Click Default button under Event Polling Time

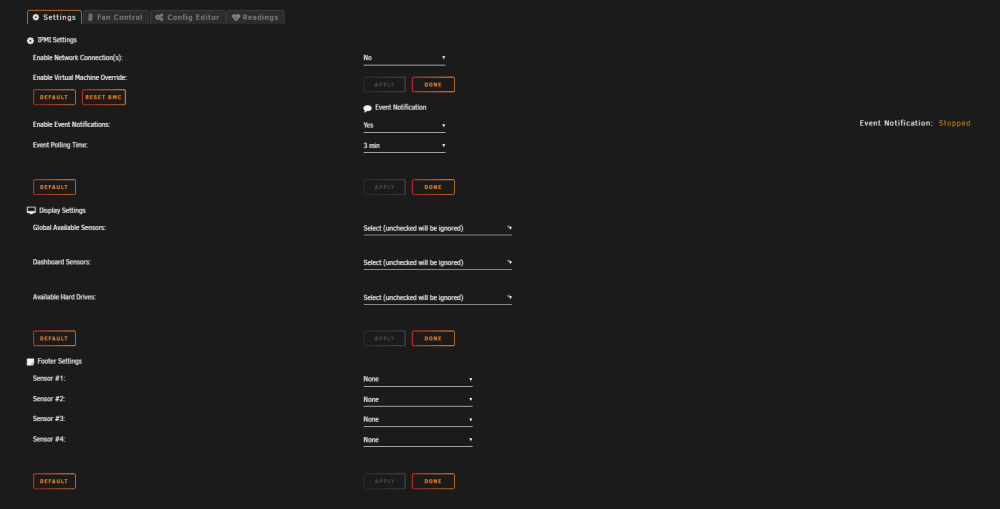tap(54, 187)
